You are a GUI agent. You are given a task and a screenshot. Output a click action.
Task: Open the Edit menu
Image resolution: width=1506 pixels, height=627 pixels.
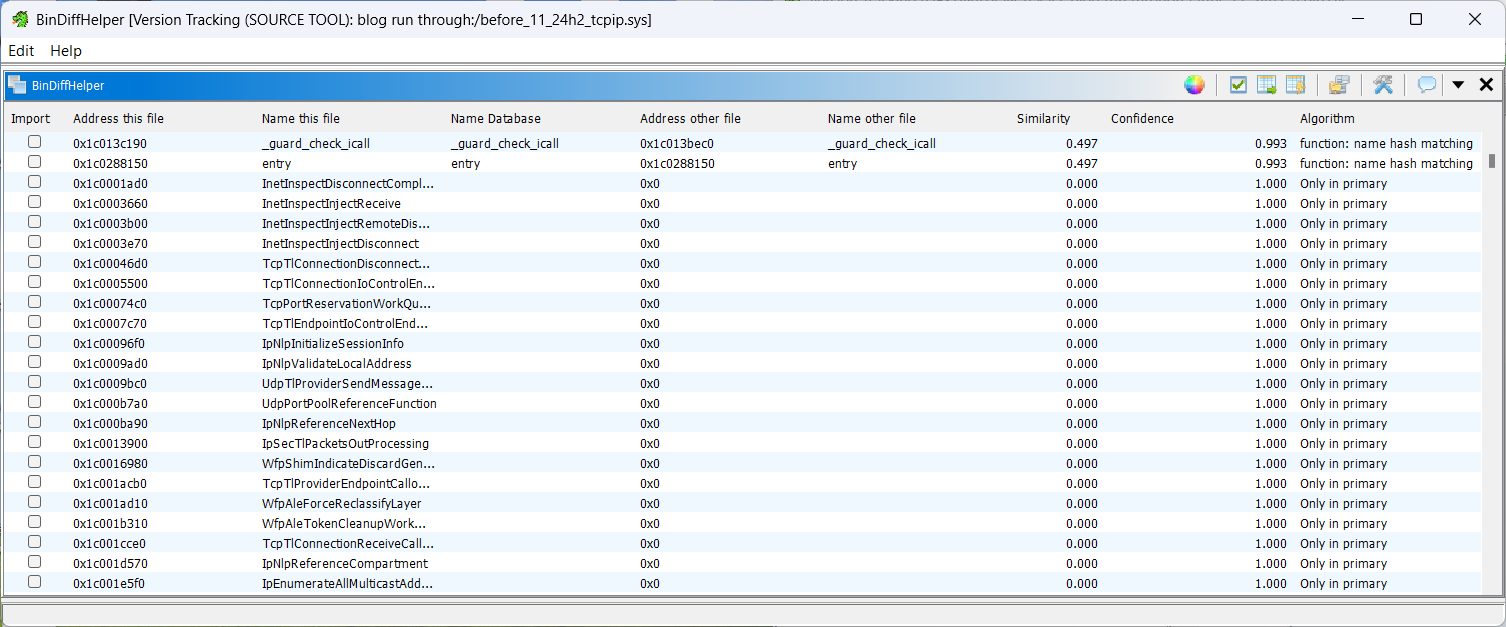pyautogui.click(x=21, y=51)
